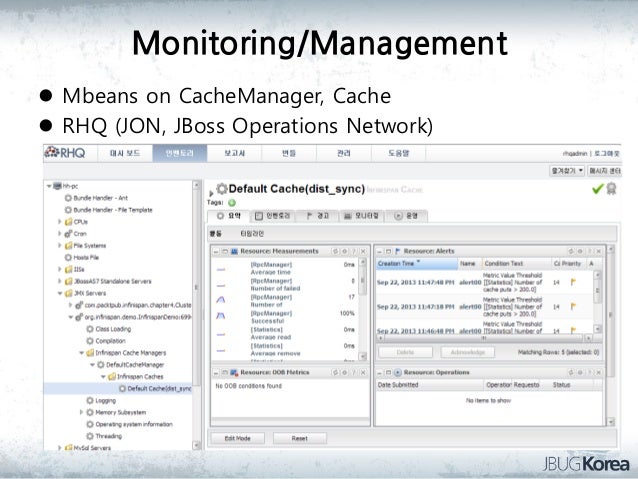Image resolution: width=638 pixels, height=479 pixels.
Task: Select Default Cache(dist_sync) in the tree
Action: (159, 389)
